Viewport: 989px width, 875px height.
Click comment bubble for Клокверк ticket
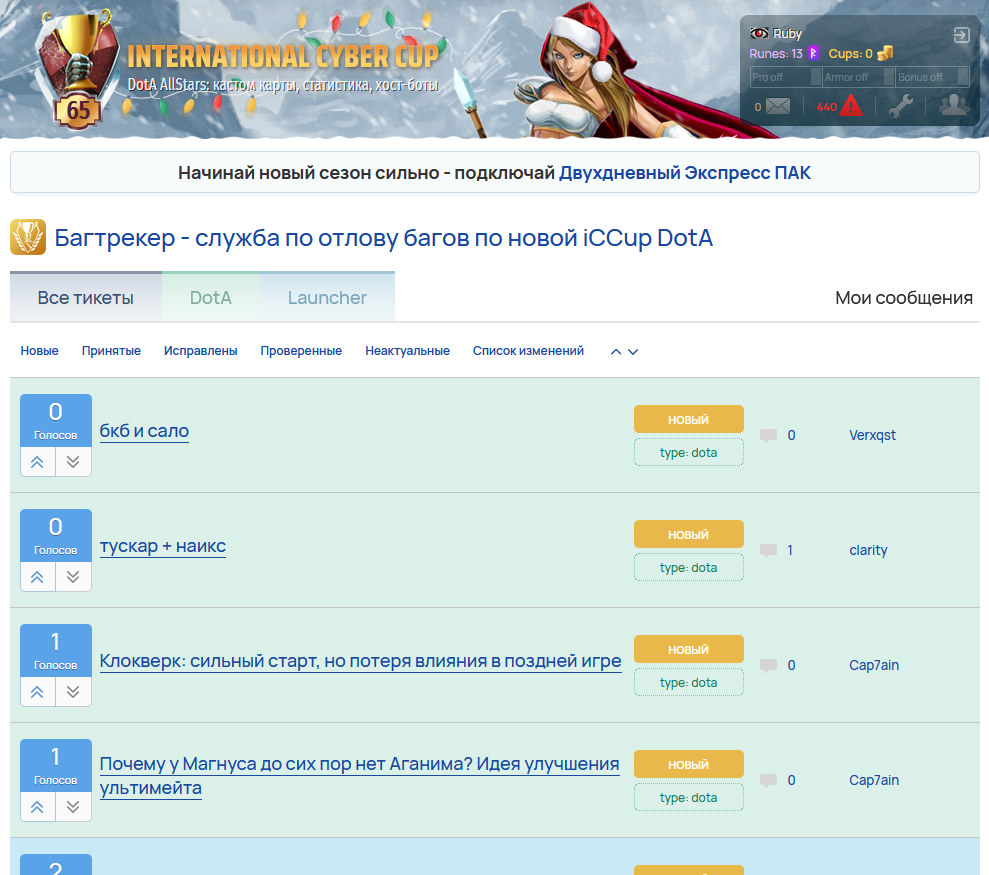pos(768,665)
